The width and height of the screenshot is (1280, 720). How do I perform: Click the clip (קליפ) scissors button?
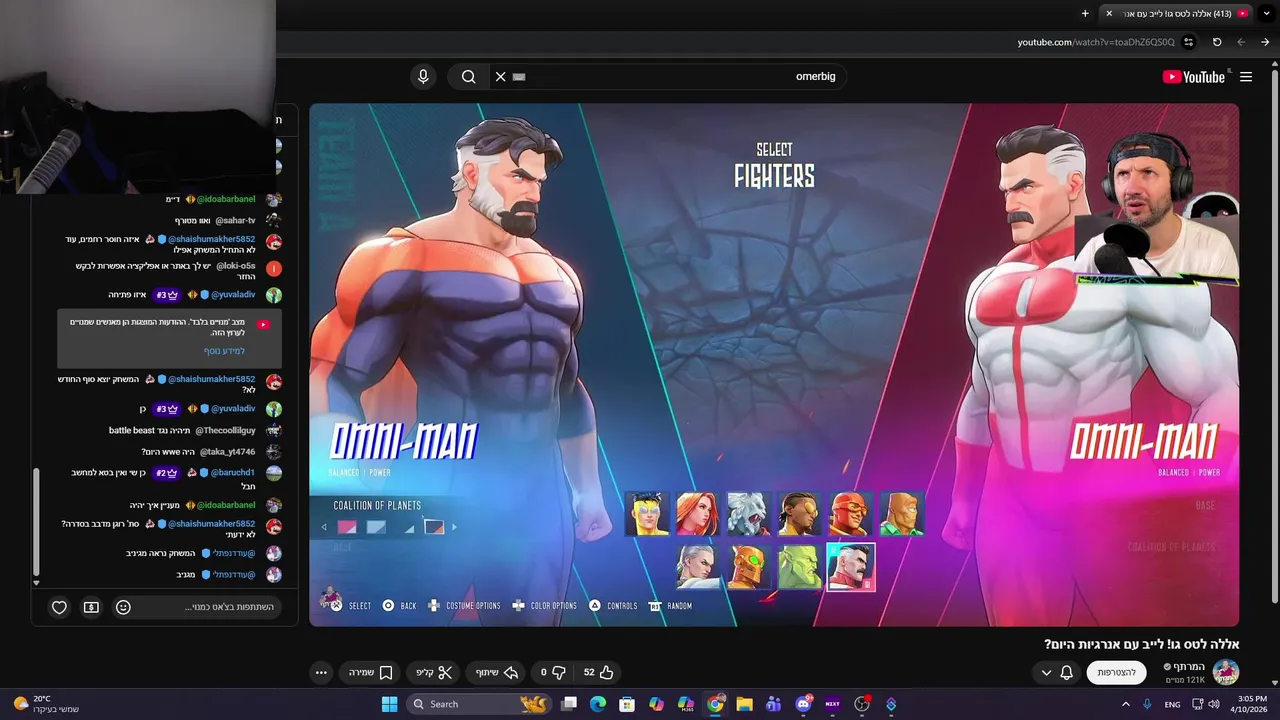point(435,673)
